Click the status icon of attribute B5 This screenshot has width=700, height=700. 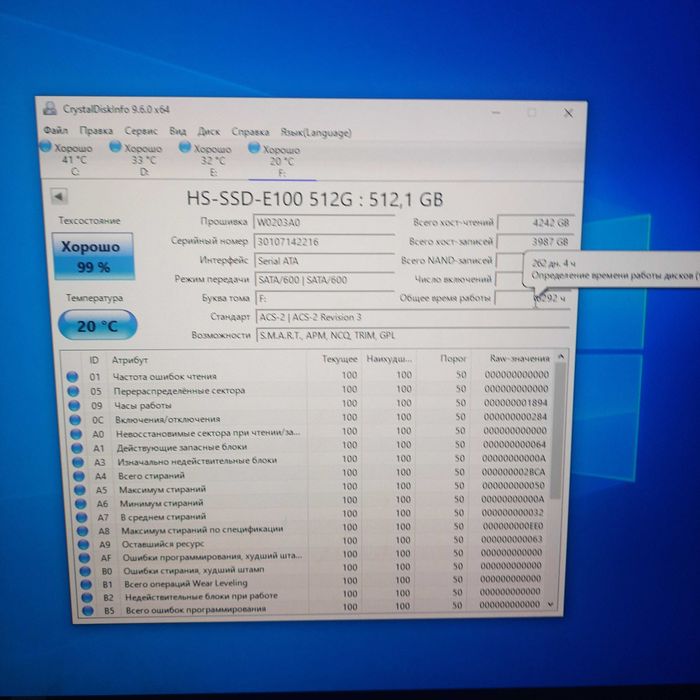point(88,611)
